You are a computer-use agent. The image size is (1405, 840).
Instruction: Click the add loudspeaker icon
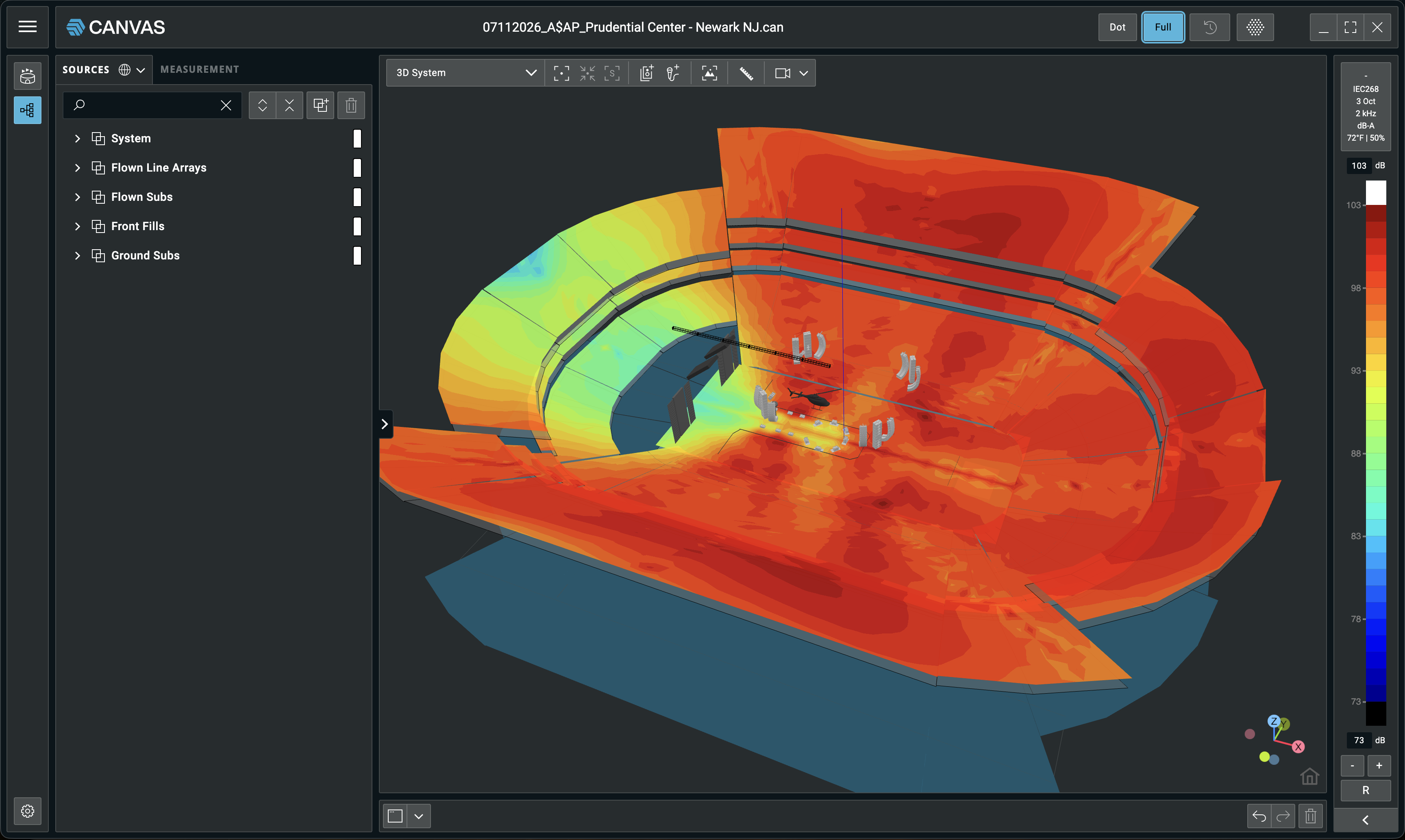coord(647,73)
